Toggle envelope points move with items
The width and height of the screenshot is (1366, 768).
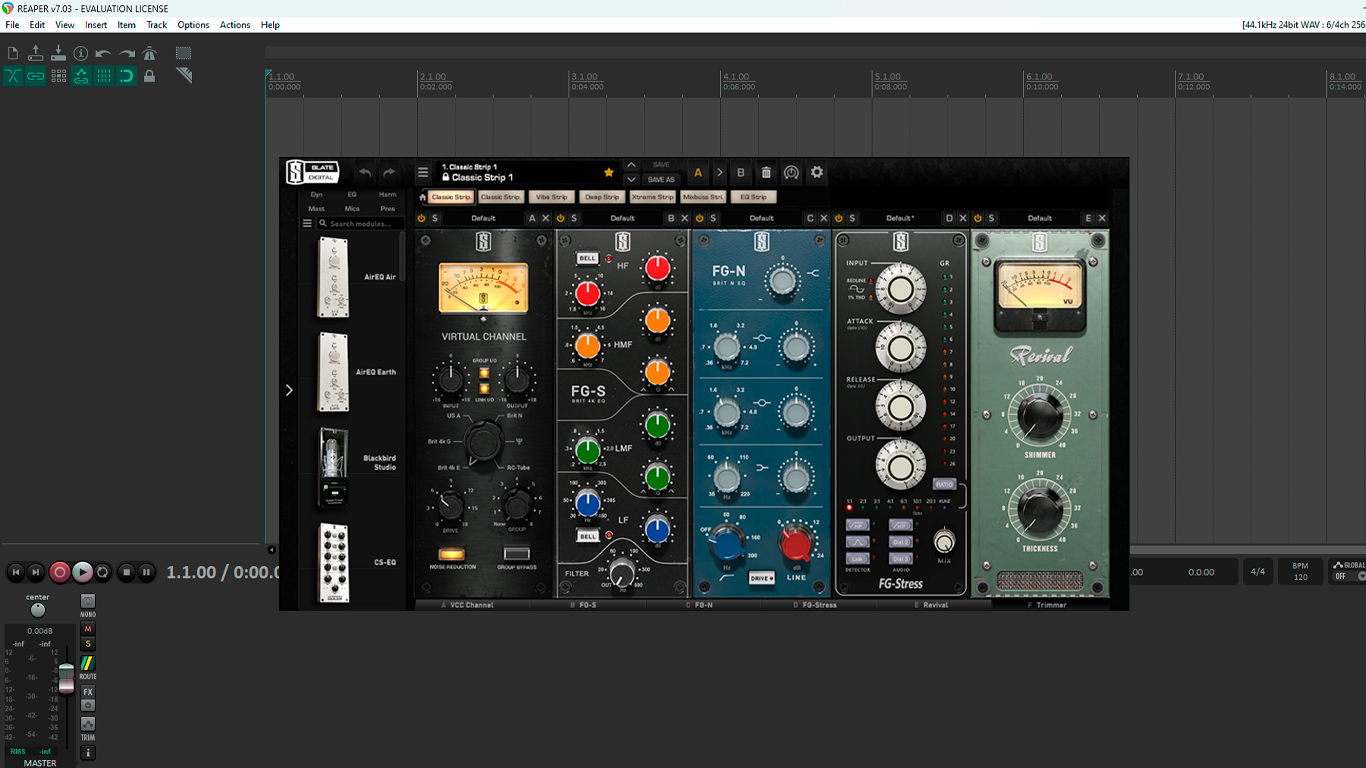pyautogui.click(x=81, y=76)
